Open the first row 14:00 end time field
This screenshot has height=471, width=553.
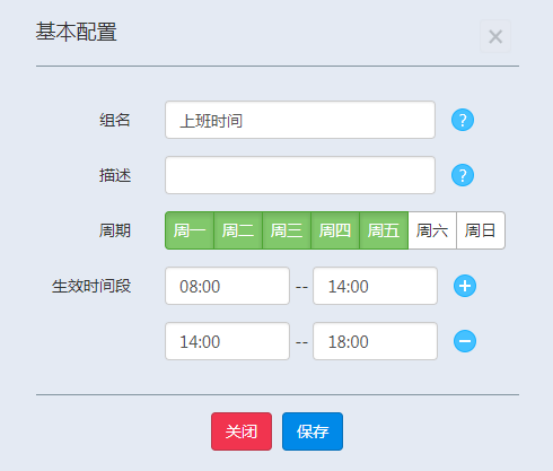point(375,286)
